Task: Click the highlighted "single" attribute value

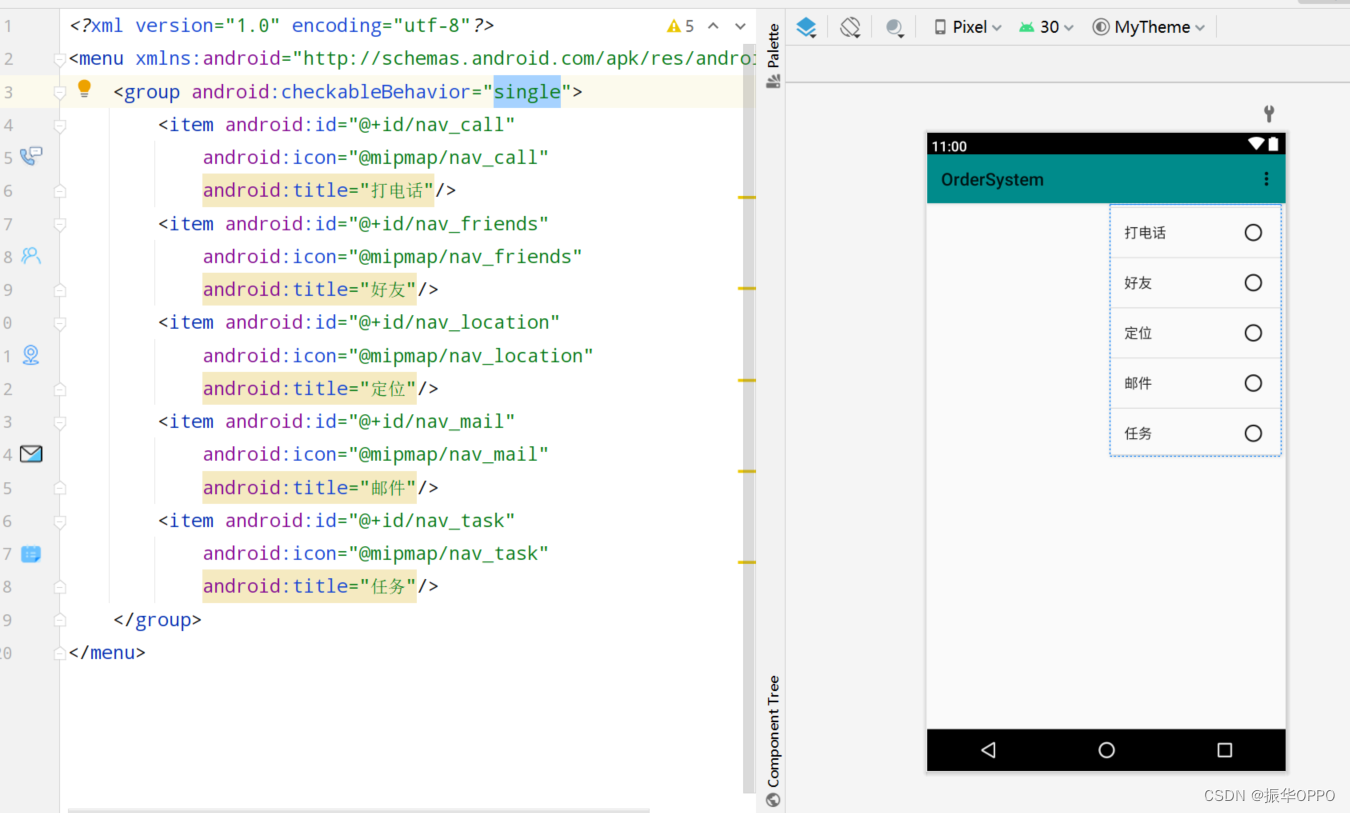Action: [527, 92]
